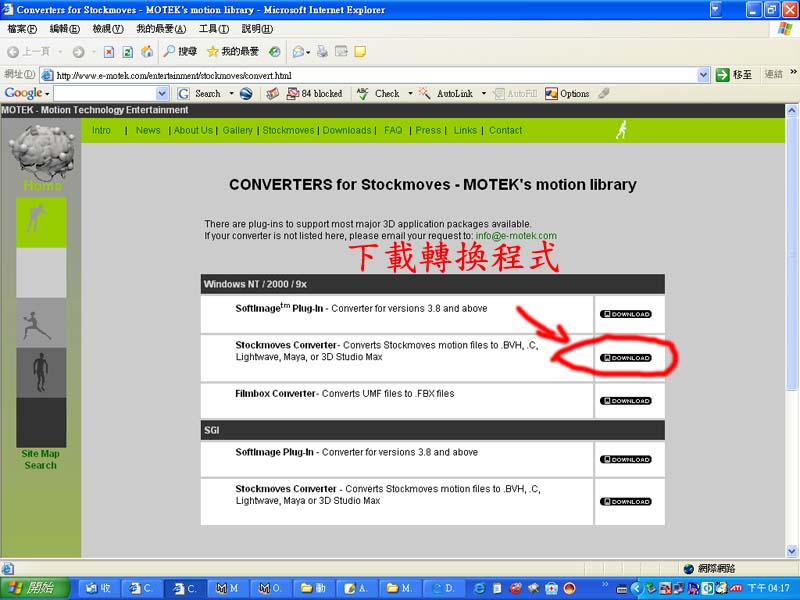This screenshot has height=600, width=800.
Task: Open the Contact navigation link
Action: click(506, 130)
